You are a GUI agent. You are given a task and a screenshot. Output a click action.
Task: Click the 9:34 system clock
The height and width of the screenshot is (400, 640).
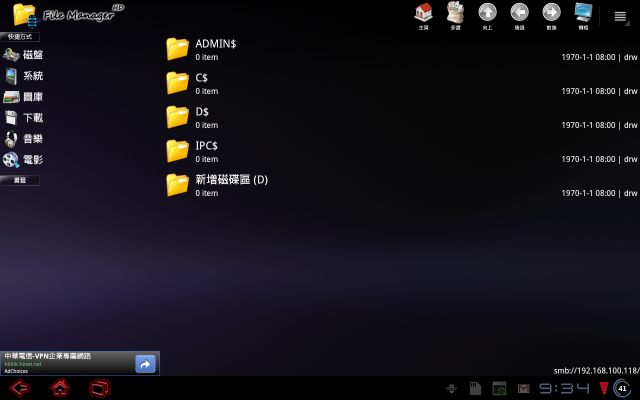click(564, 388)
